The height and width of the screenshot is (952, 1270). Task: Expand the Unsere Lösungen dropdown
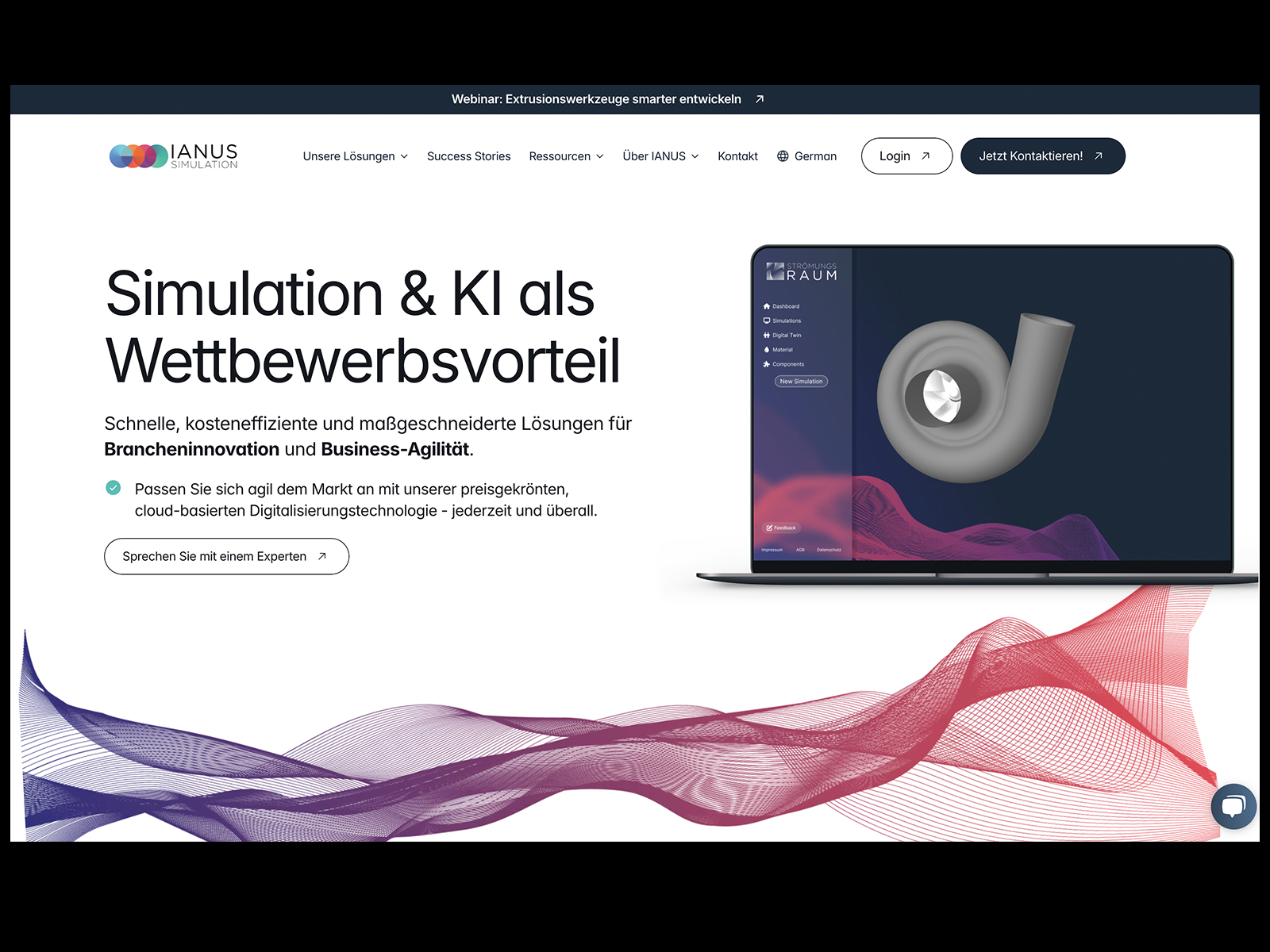coord(356,156)
